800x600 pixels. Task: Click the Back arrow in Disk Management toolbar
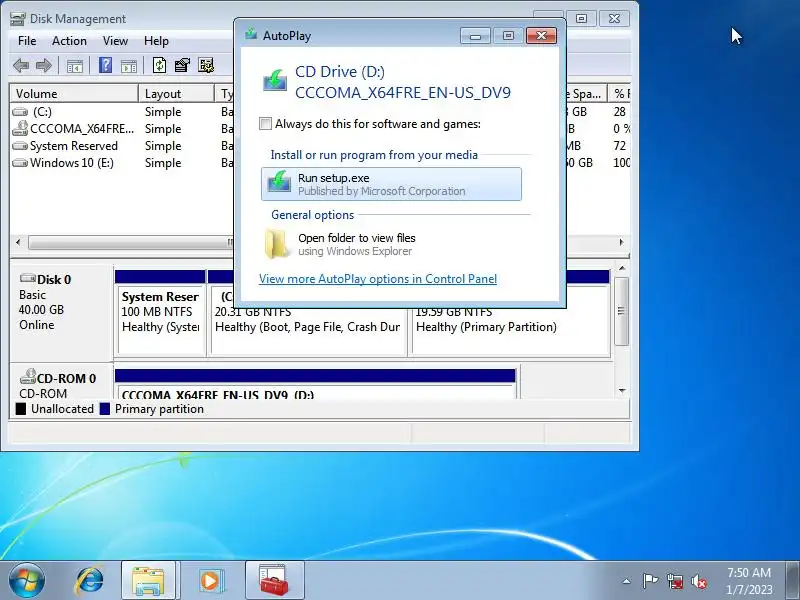pos(21,65)
